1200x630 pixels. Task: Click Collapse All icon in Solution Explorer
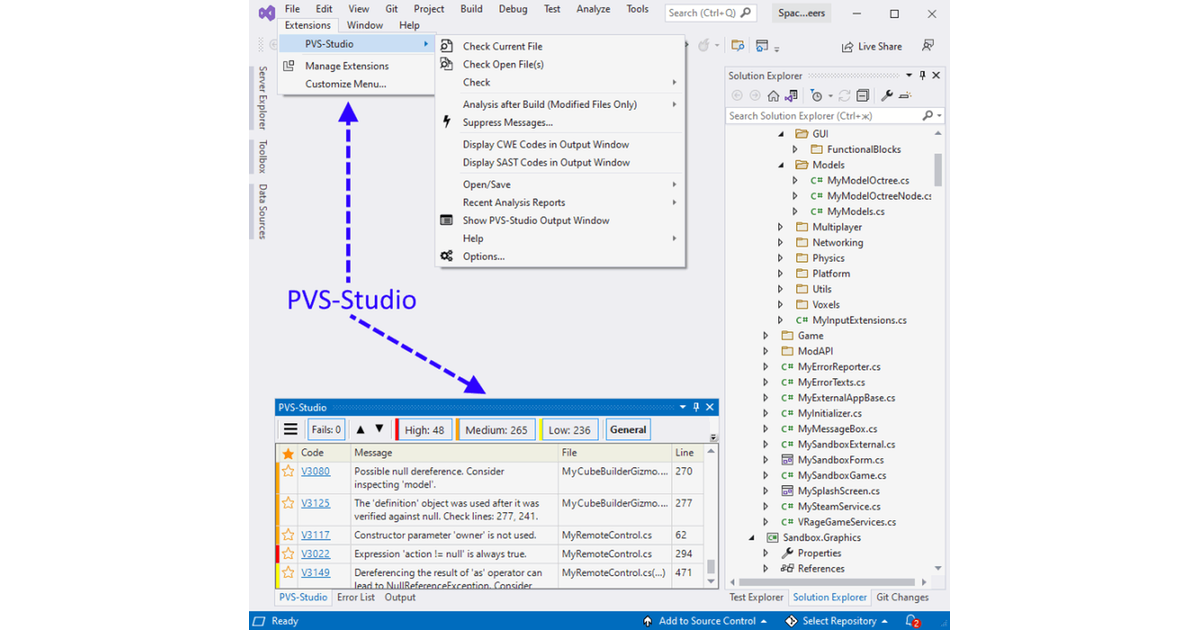point(862,96)
